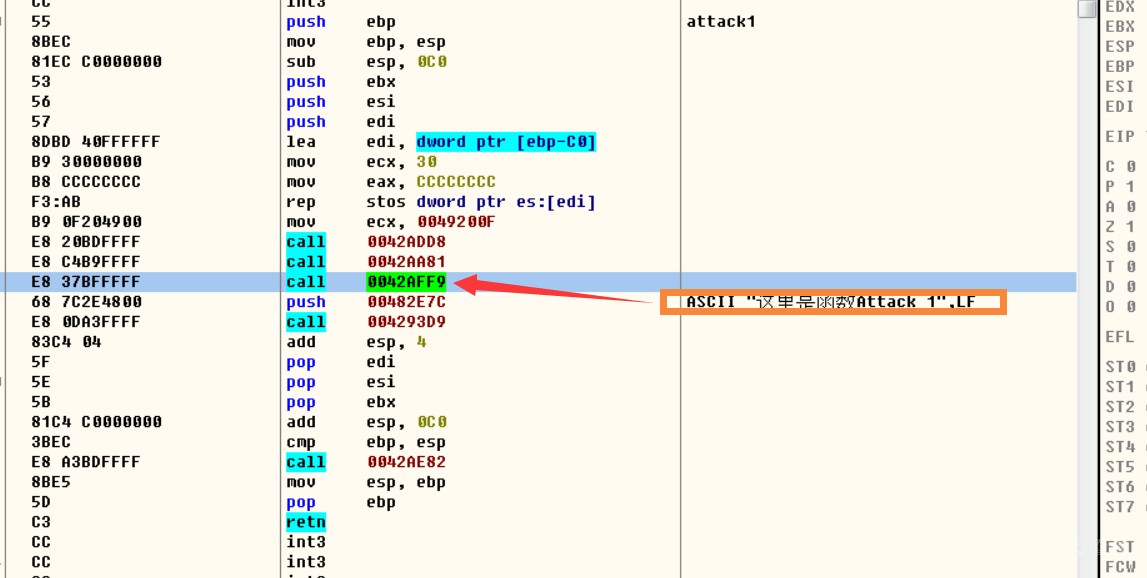Select the 'mov eax, CCCCCCCC' instruction
Screen dimensions: 1147x578
pos(391,182)
